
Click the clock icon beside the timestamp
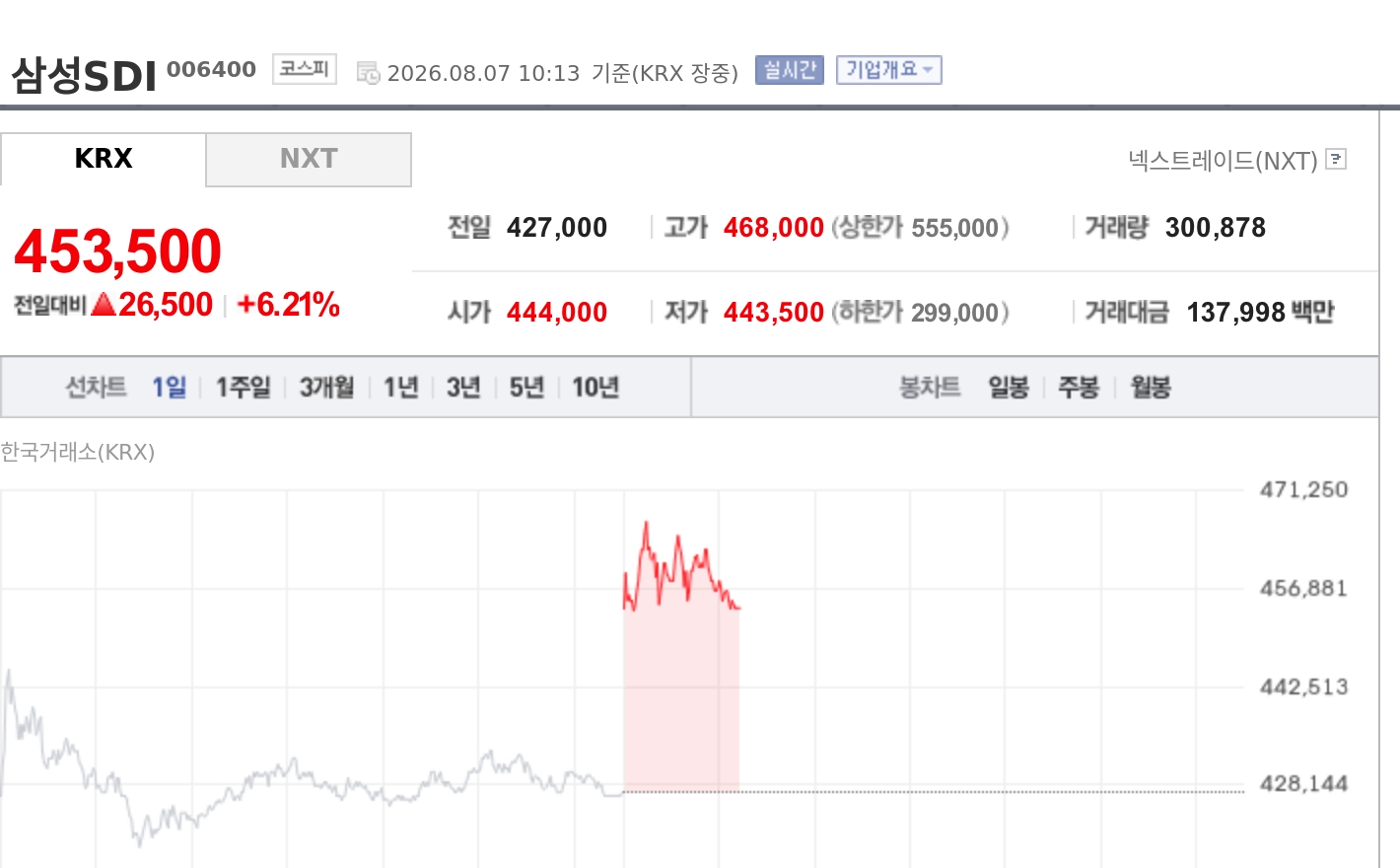click(x=368, y=73)
